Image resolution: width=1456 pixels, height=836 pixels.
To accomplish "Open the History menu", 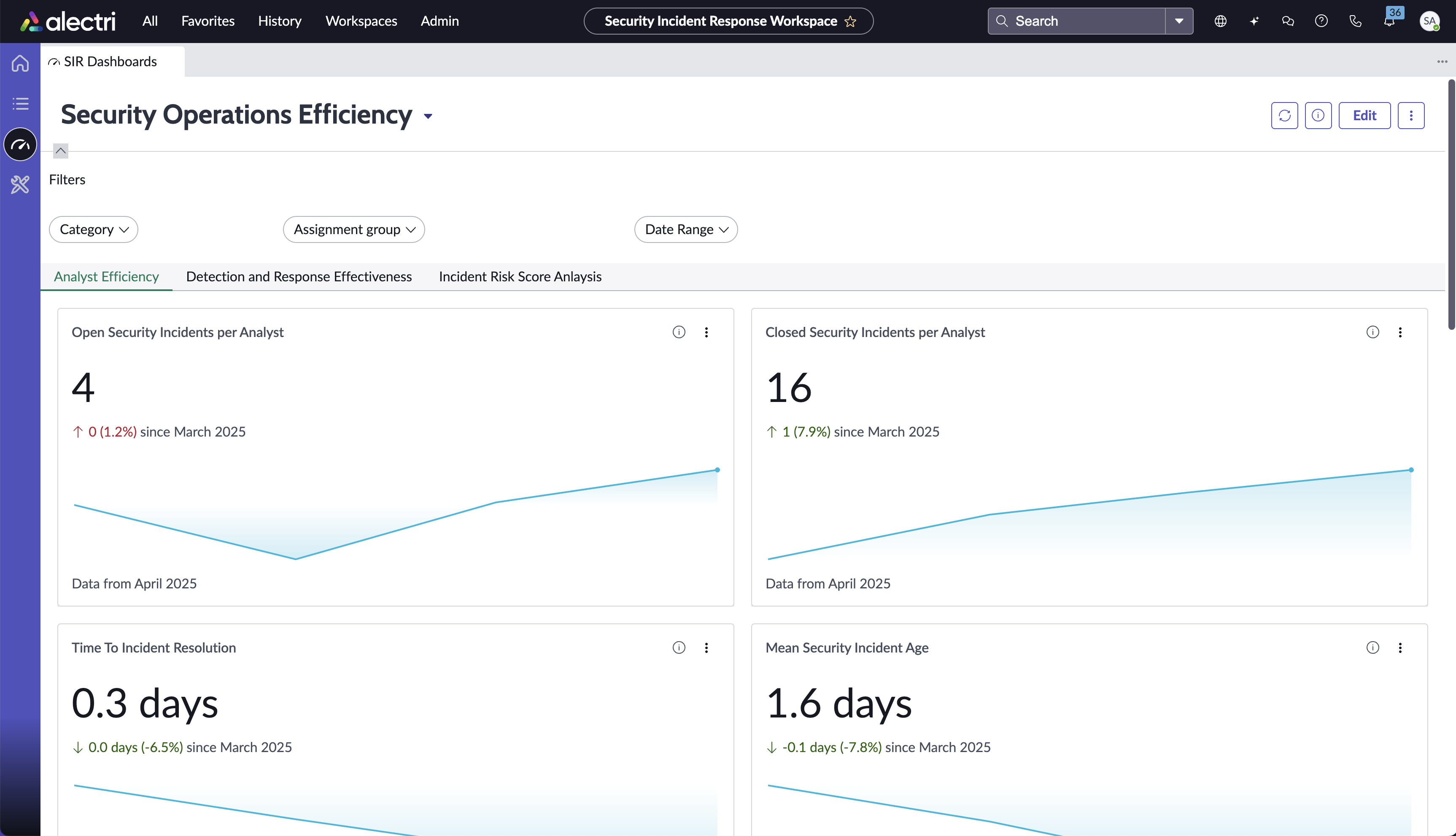I will pos(280,21).
